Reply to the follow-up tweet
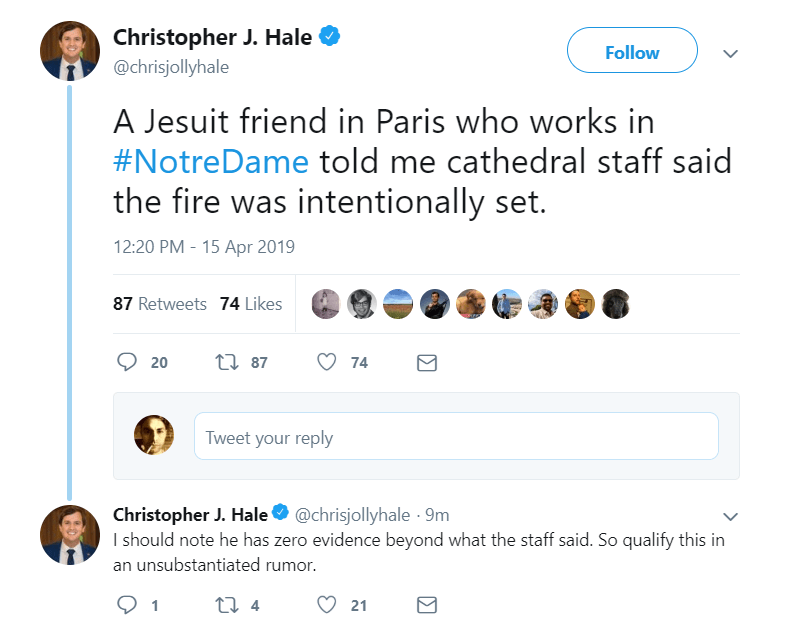 [127, 604]
